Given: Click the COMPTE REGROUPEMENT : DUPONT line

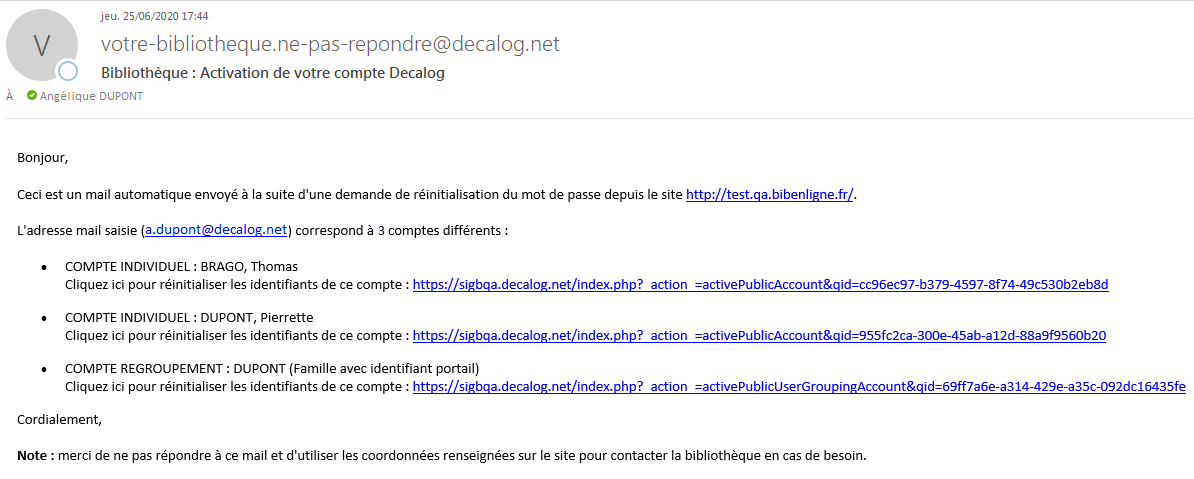Looking at the screenshot, I should point(272,368).
